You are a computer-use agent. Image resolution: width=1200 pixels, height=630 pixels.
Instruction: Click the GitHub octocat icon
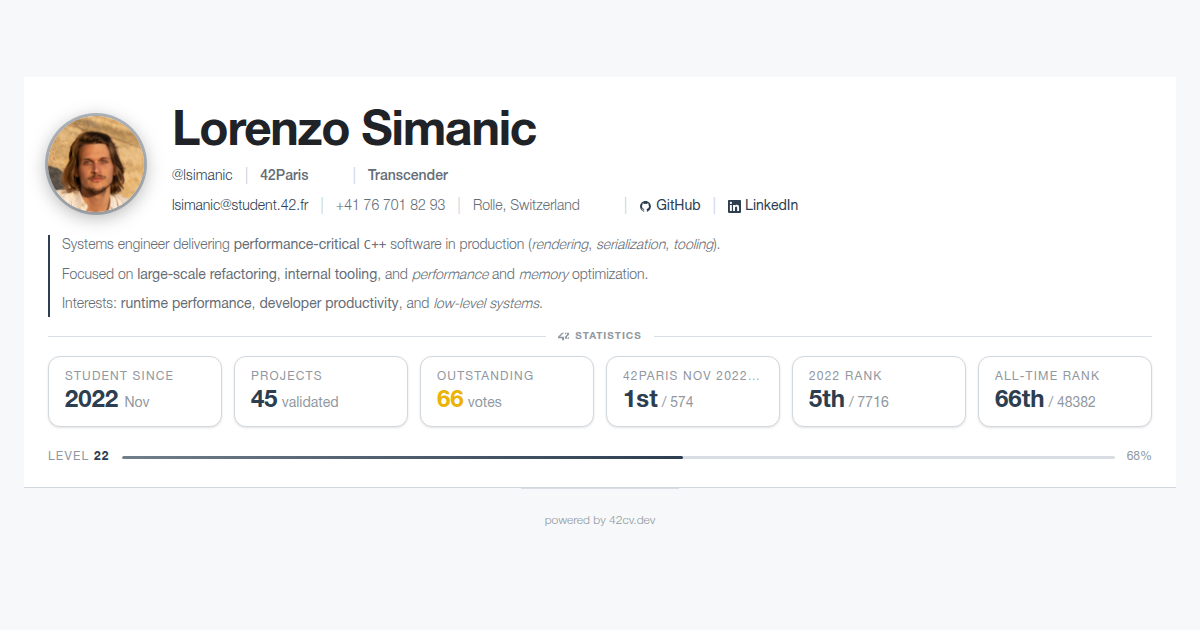645,206
